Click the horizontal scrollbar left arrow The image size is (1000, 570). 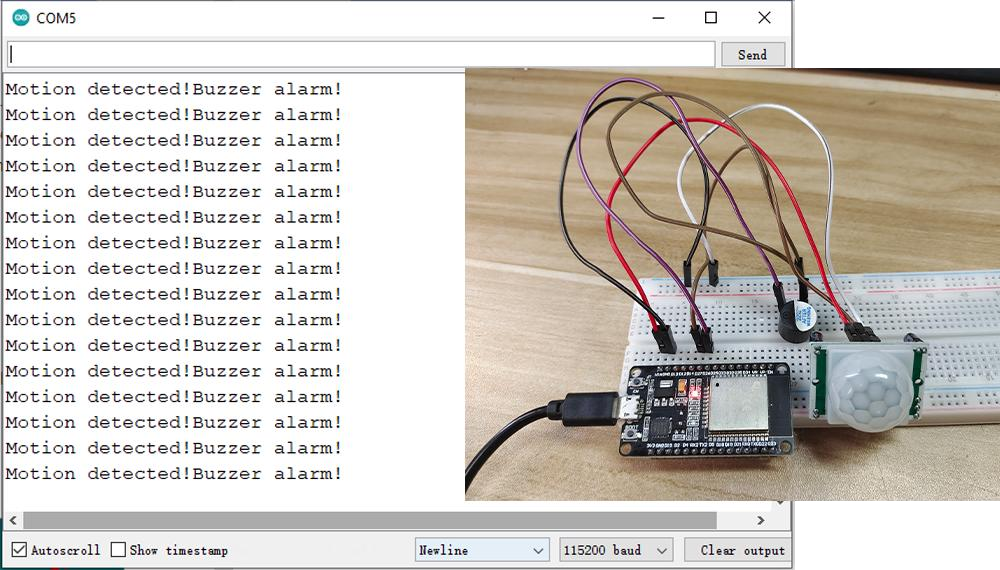click(13, 520)
